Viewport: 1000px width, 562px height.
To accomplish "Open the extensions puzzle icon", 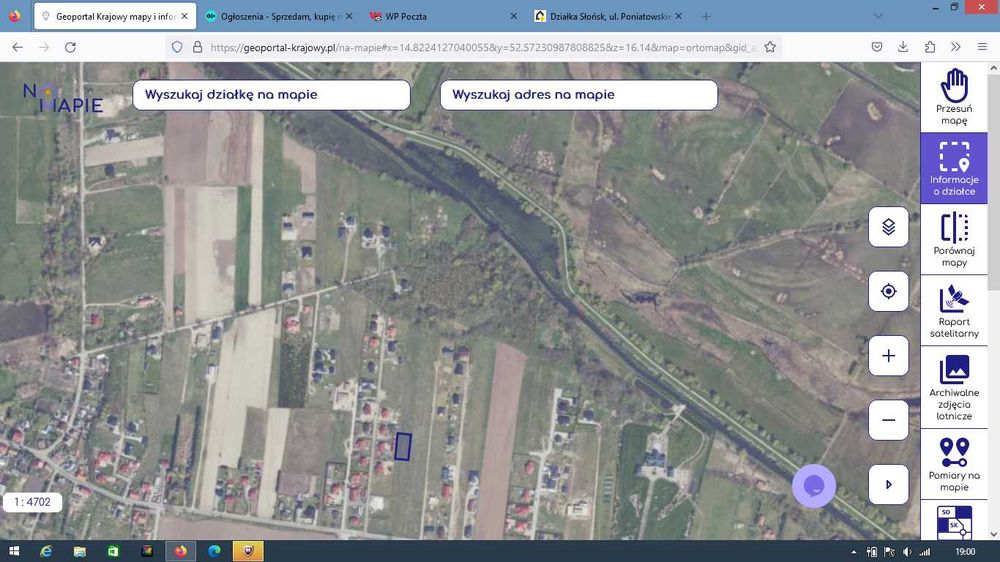I will click(x=930, y=47).
